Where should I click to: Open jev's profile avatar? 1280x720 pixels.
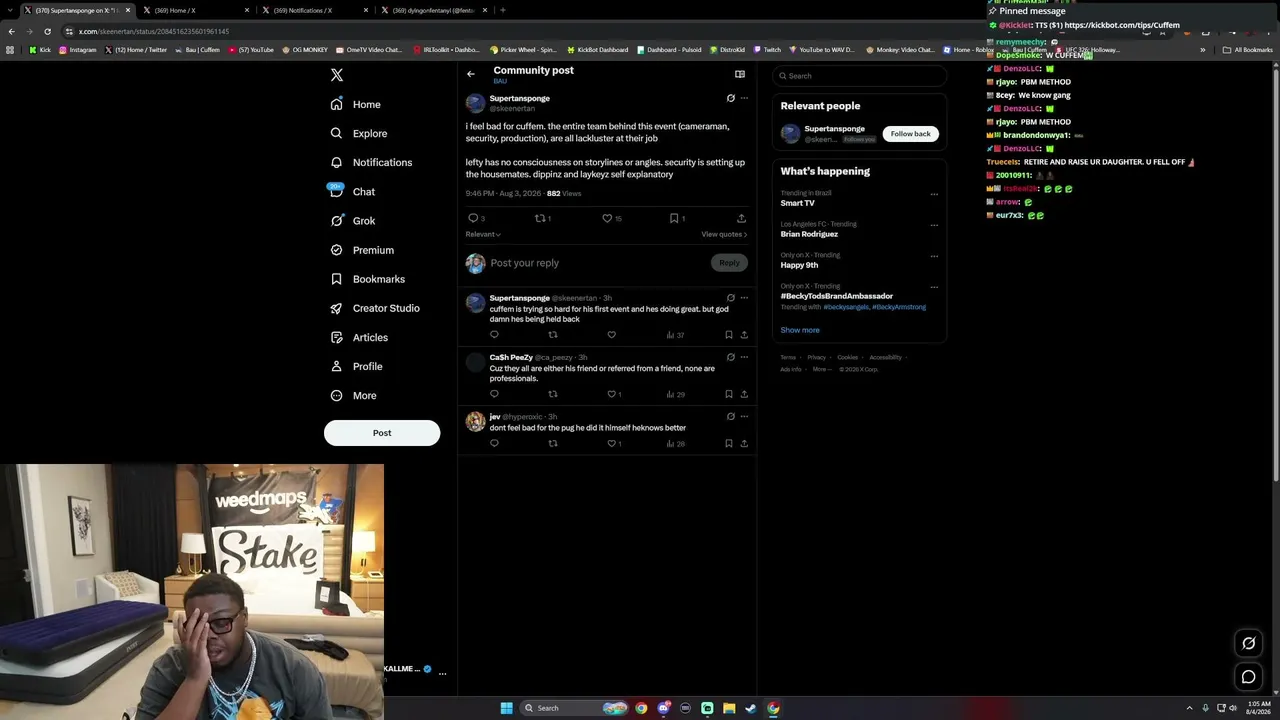tap(475, 421)
